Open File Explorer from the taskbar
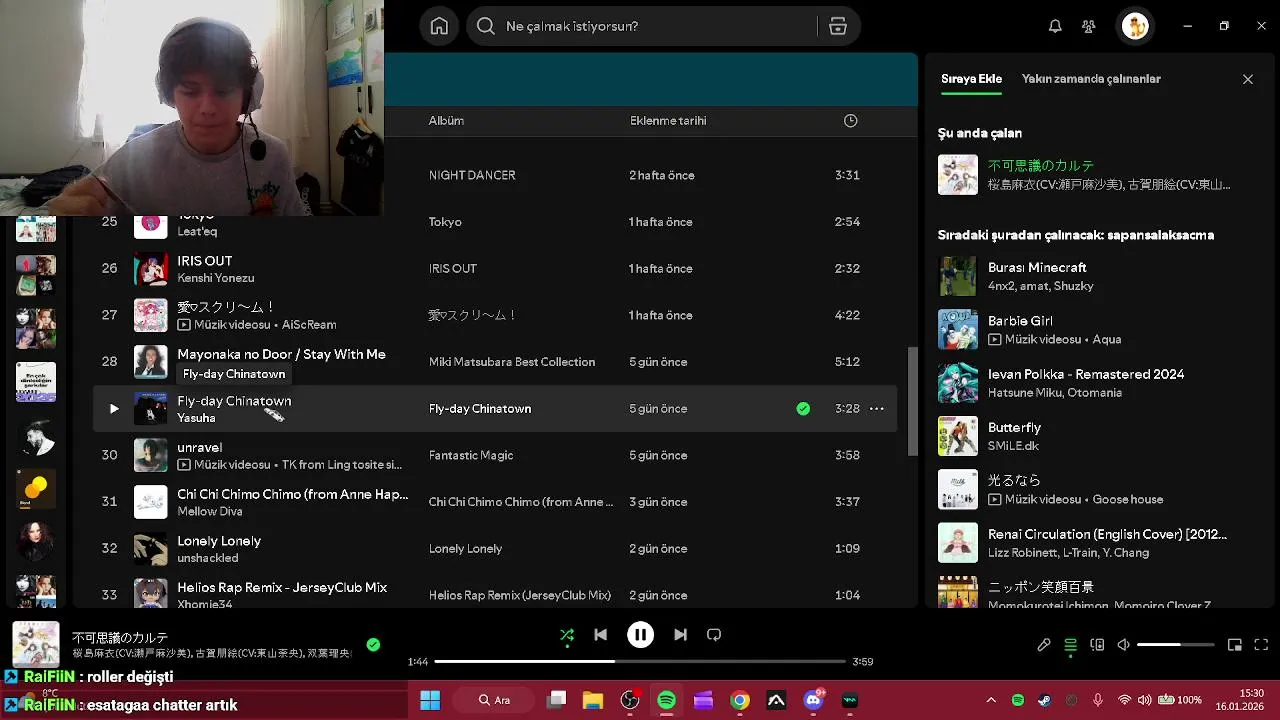 point(593,700)
